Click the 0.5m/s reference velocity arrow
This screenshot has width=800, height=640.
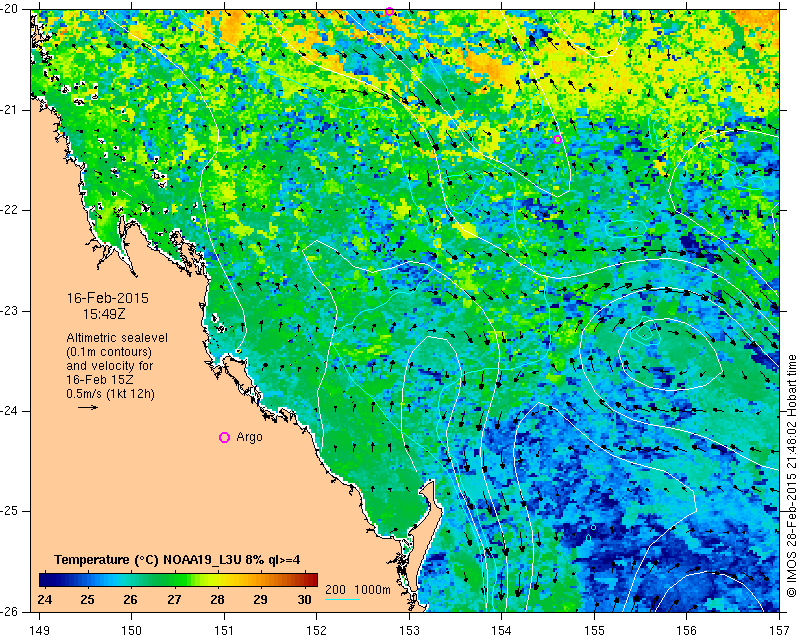point(88,407)
